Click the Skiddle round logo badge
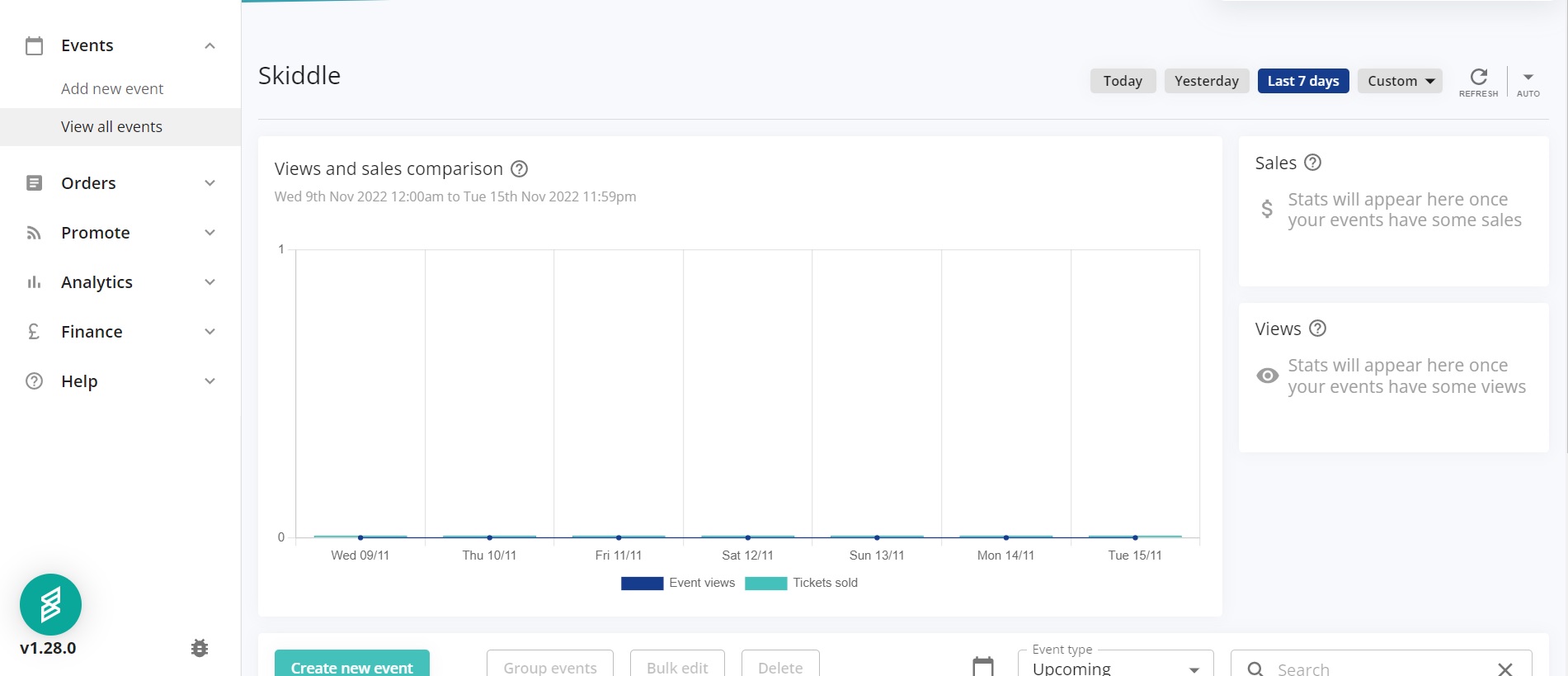The height and width of the screenshot is (676, 1568). (50, 605)
